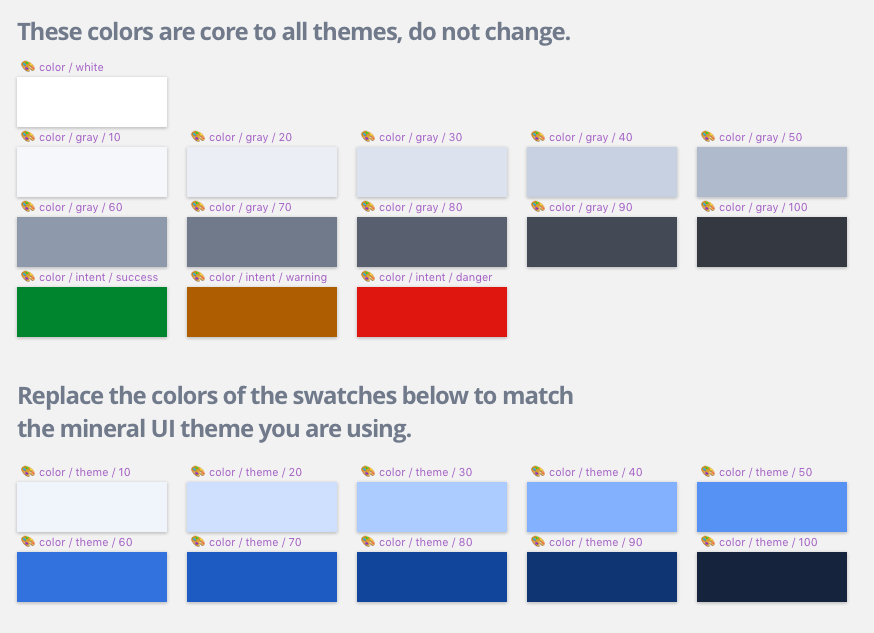Click palette icon next to gray / 10
Screen dimensions: 874x633
tap(28, 137)
